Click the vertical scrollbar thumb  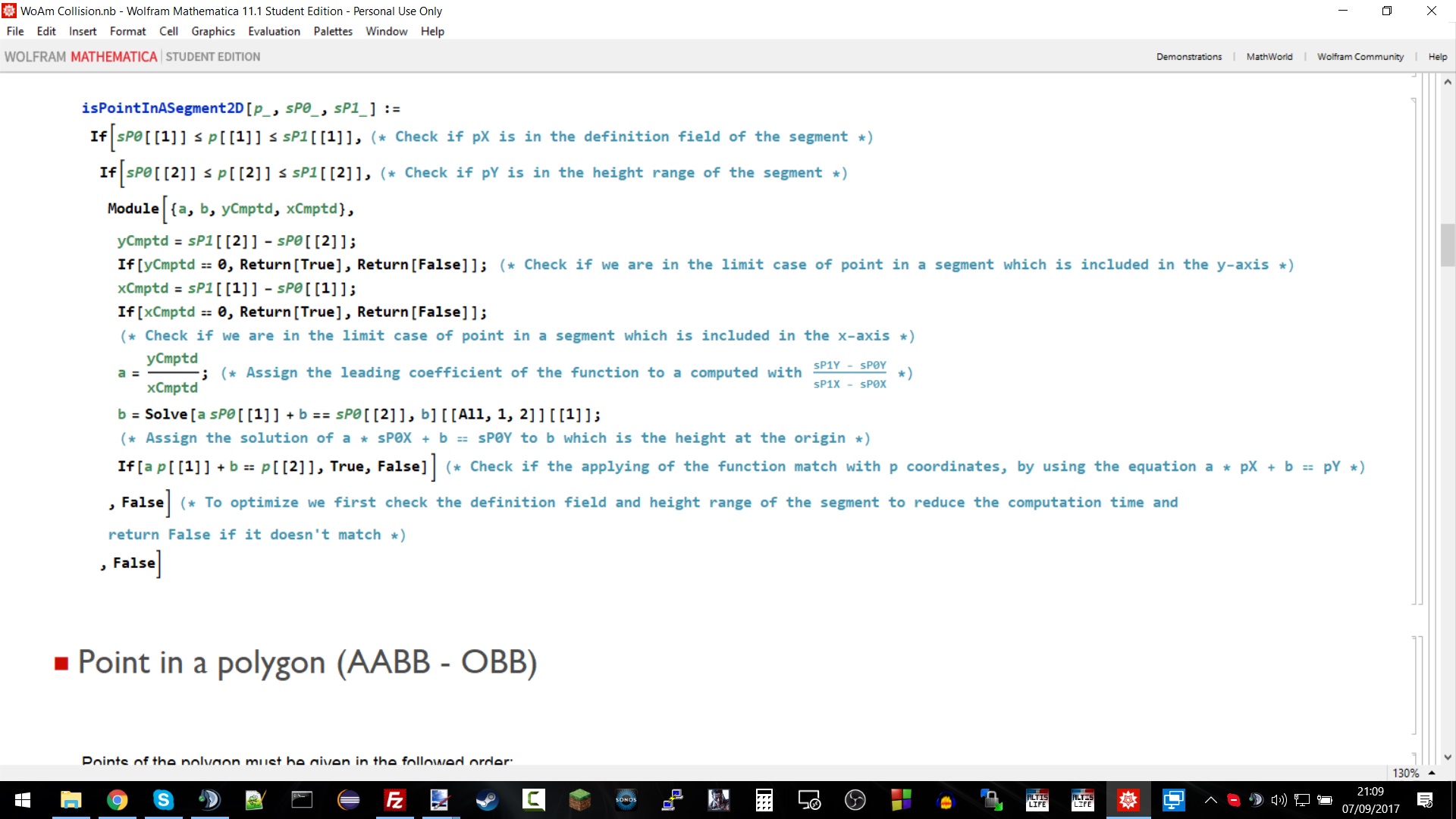1448,244
